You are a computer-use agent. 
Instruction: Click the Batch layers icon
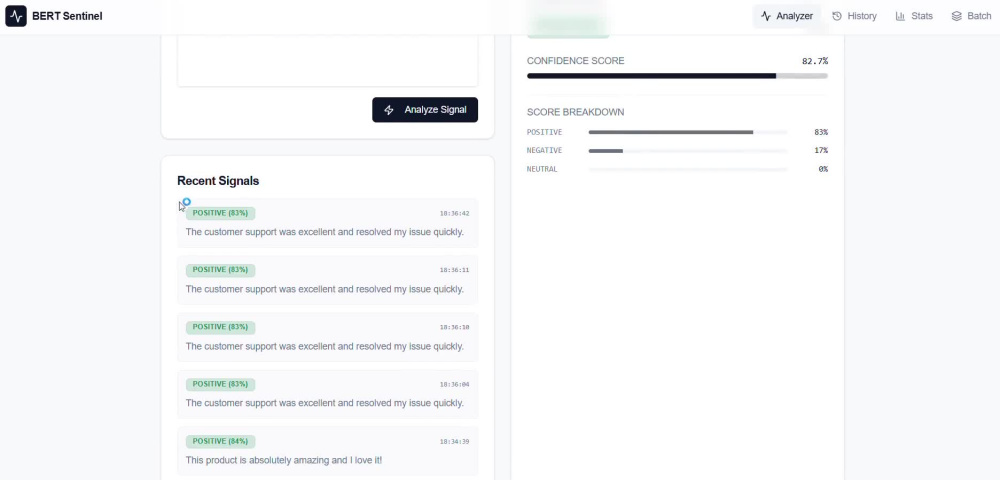(x=956, y=16)
